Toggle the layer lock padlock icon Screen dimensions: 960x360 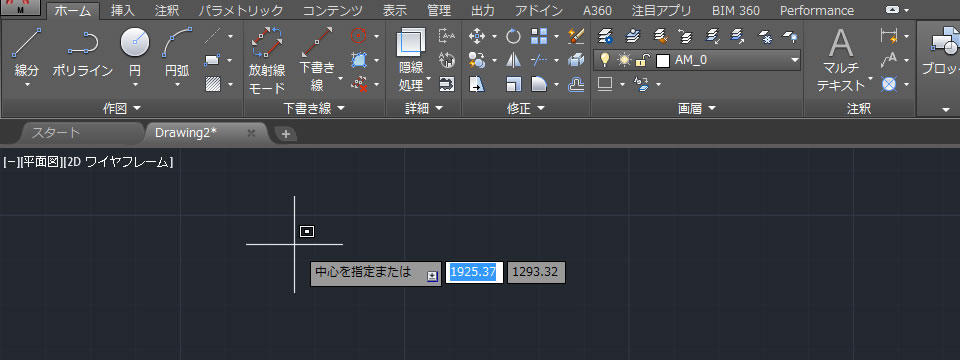pyautogui.click(x=642, y=60)
